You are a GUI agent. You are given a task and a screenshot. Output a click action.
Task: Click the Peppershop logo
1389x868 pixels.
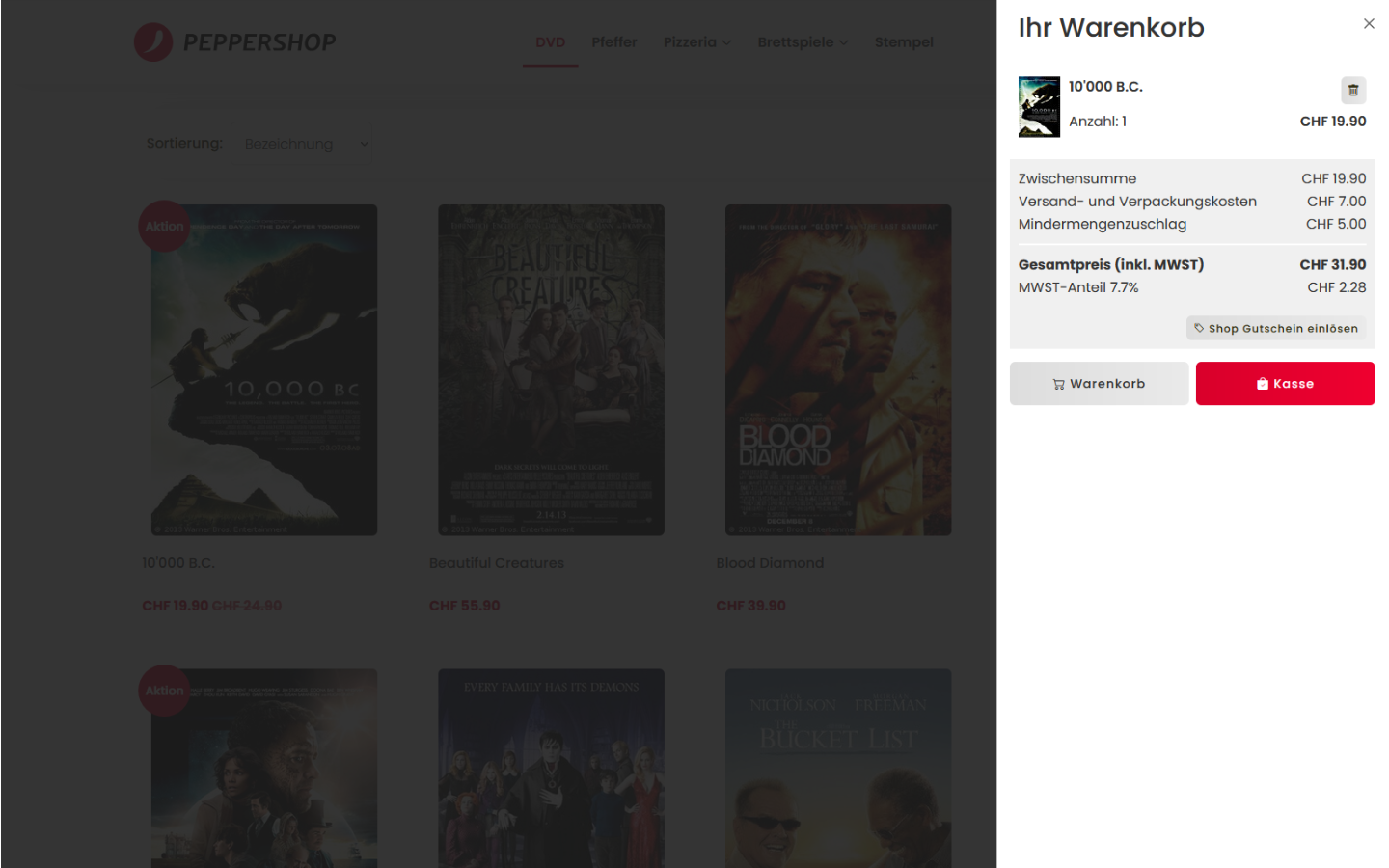point(235,42)
